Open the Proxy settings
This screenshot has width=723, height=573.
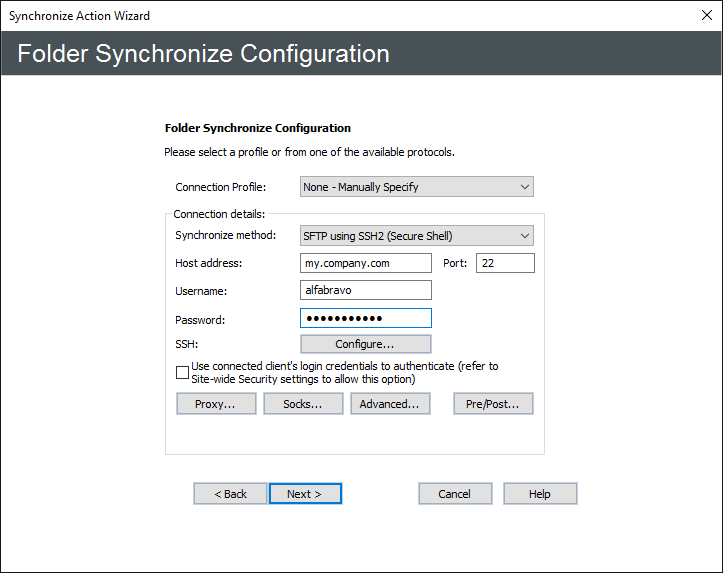click(216, 404)
